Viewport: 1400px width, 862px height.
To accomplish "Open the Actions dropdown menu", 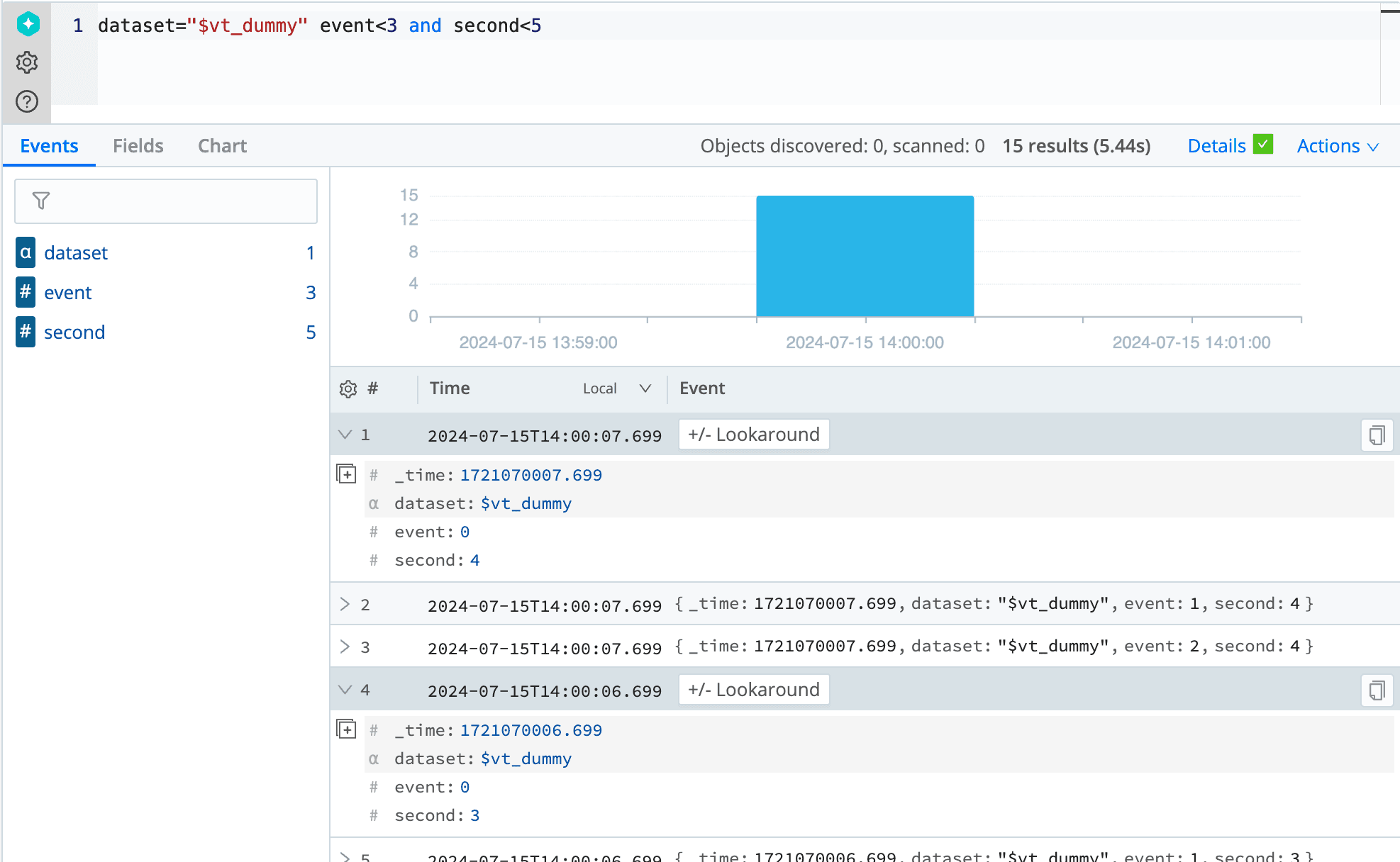I will point(1337,146).
